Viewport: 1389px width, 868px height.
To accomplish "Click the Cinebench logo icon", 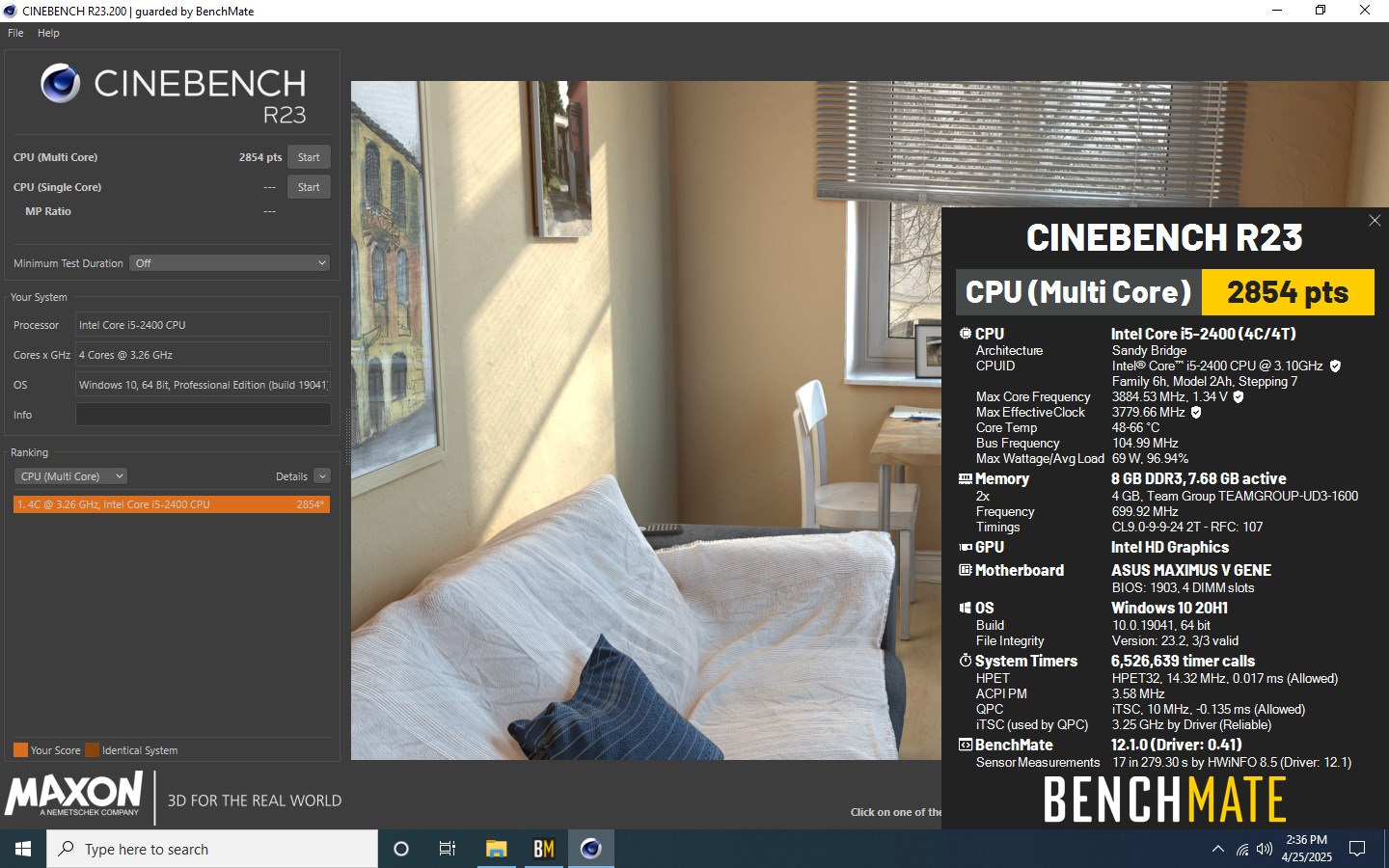I will pos(60,84).
